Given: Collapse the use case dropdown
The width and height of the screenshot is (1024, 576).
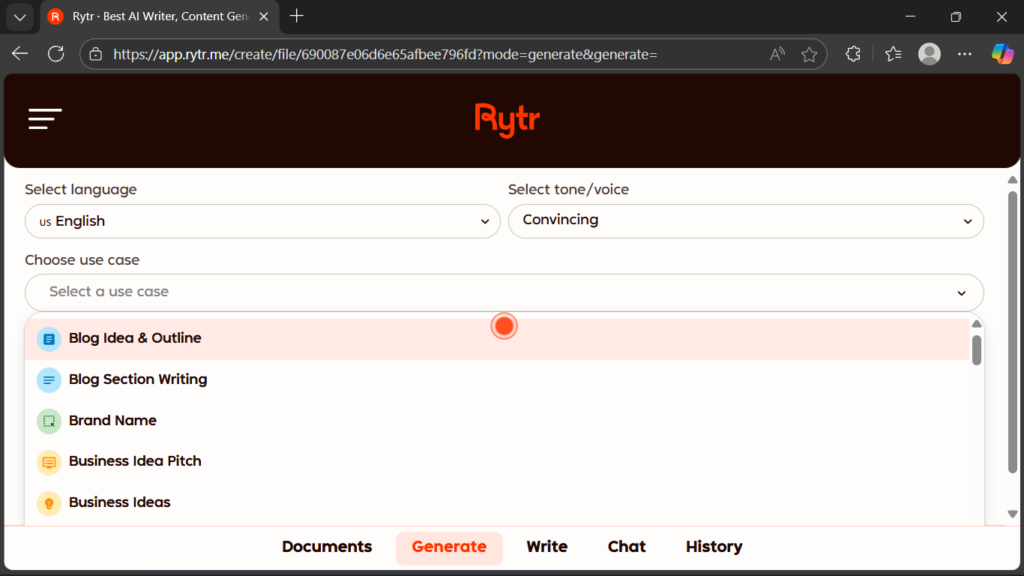Looking at the screenshot, I should [964, 293].
